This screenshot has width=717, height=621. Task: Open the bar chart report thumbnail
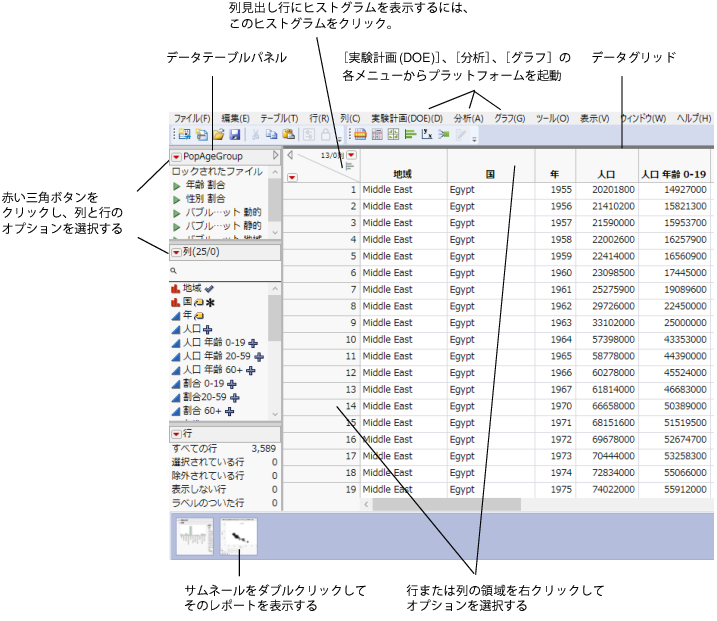195,536
